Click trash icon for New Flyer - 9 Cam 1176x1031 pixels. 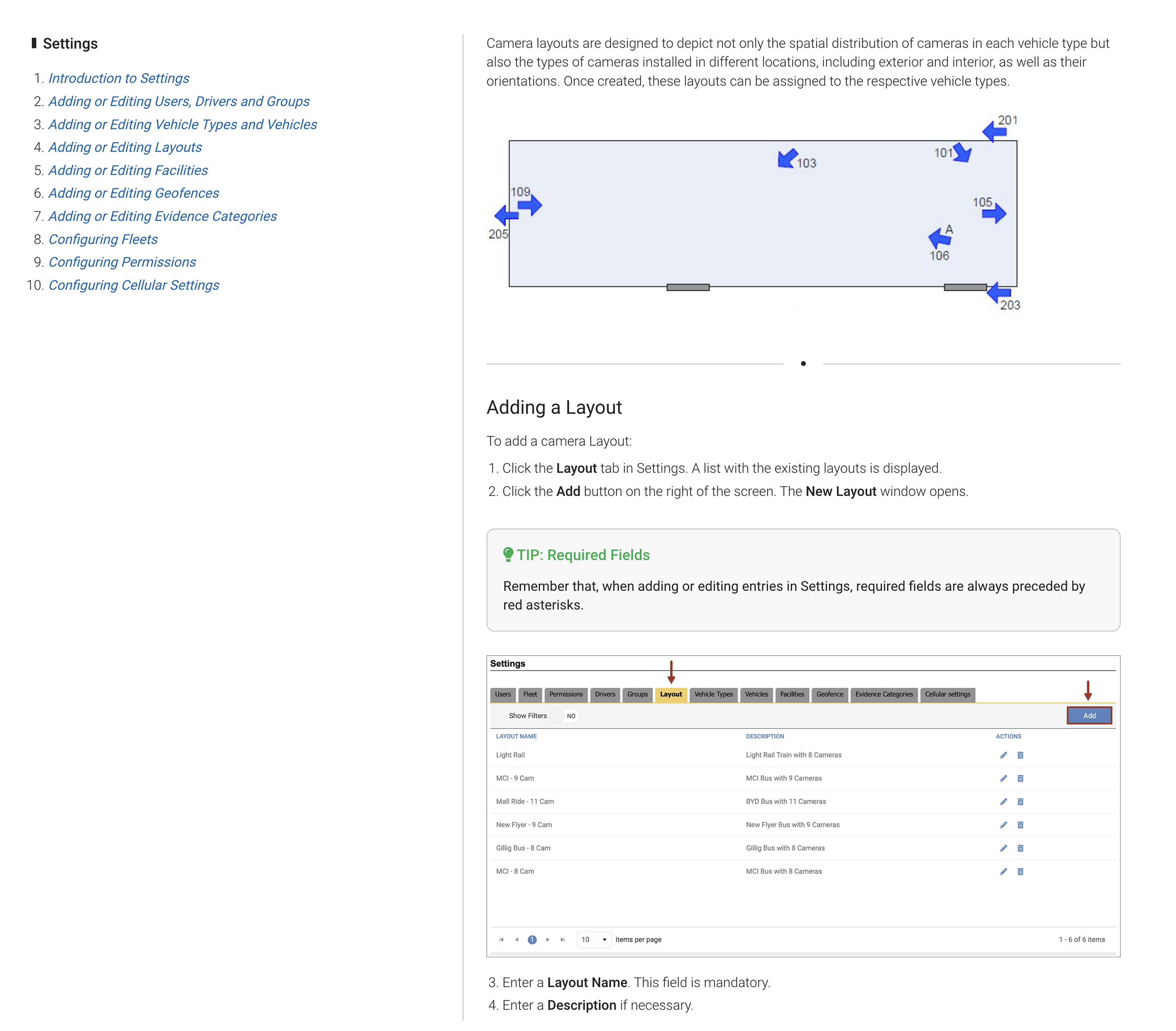point(1020,825)
